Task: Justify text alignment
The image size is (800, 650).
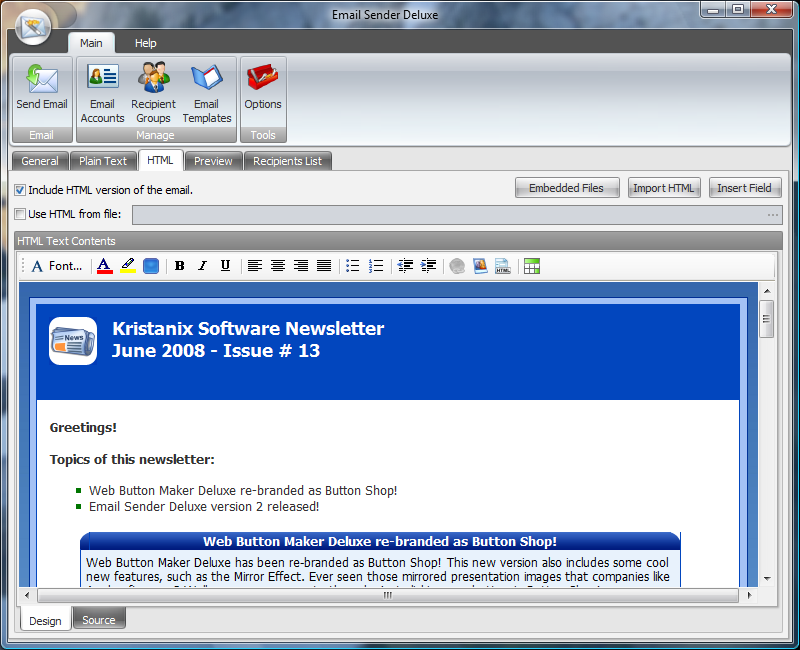Action: point(324,266)
